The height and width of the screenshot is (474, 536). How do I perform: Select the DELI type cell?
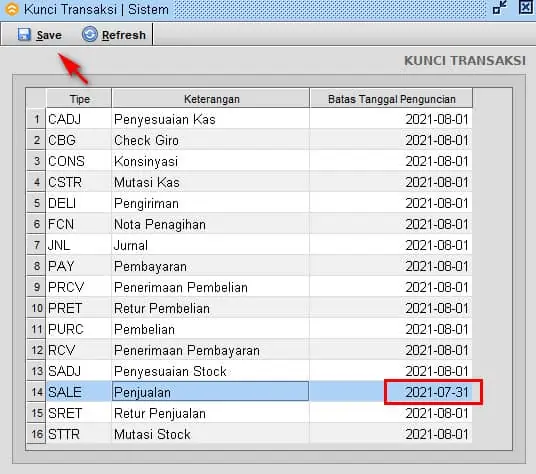pyautogui.click(x=79, y=203)
